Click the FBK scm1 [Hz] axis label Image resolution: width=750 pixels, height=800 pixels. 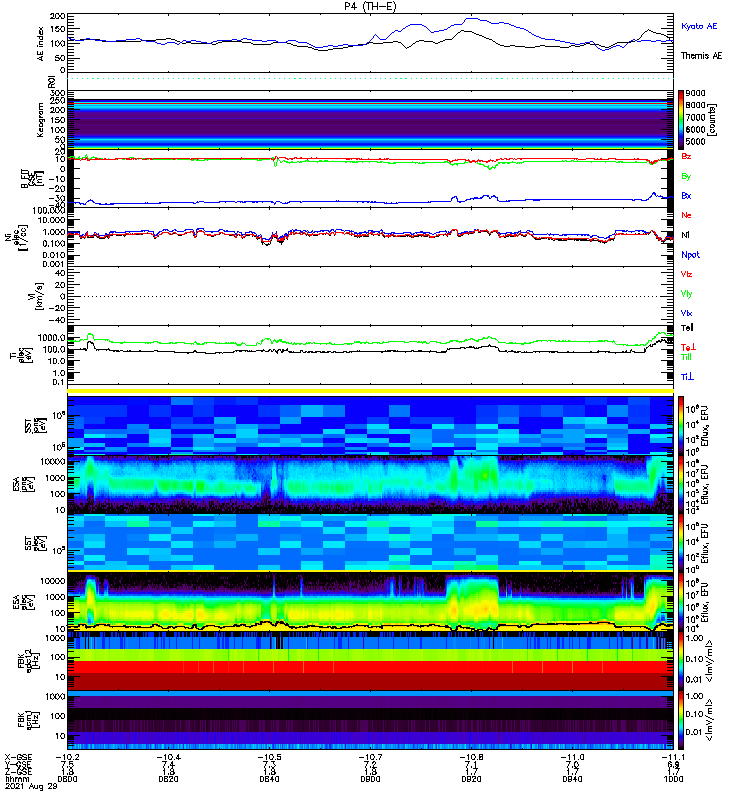point(28,720)
